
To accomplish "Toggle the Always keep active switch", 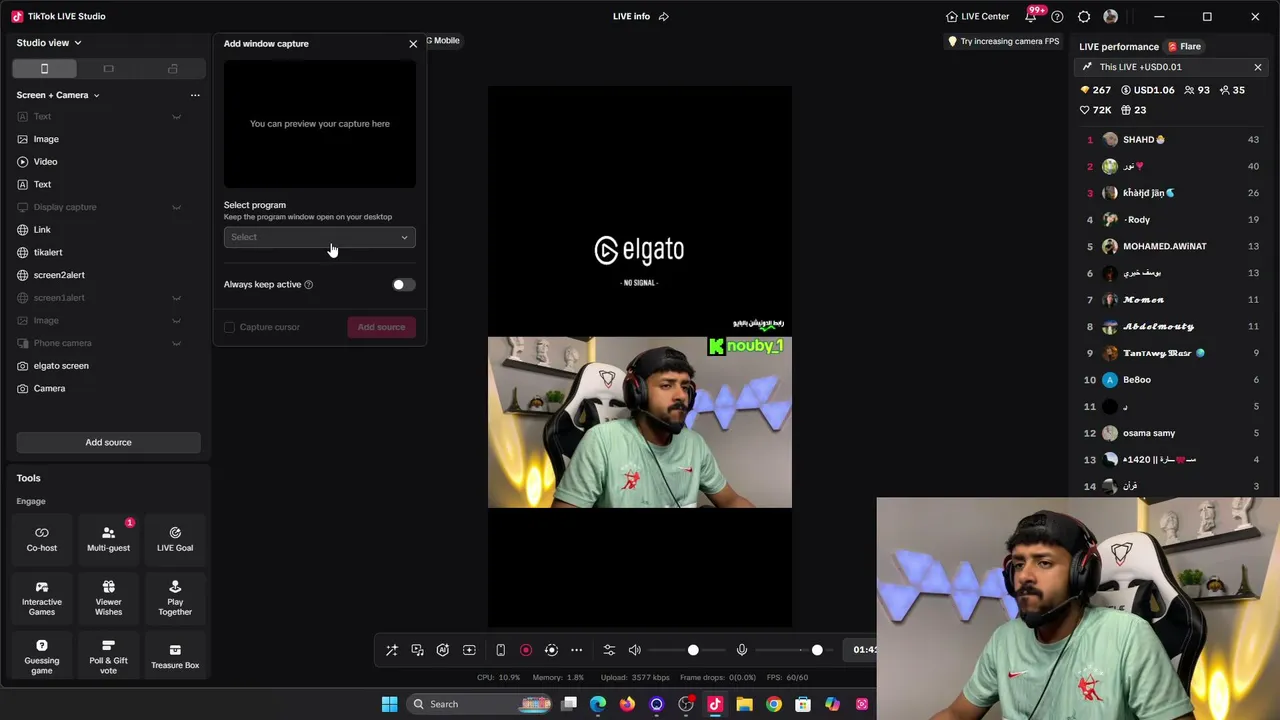I will (x=403, y=285).
